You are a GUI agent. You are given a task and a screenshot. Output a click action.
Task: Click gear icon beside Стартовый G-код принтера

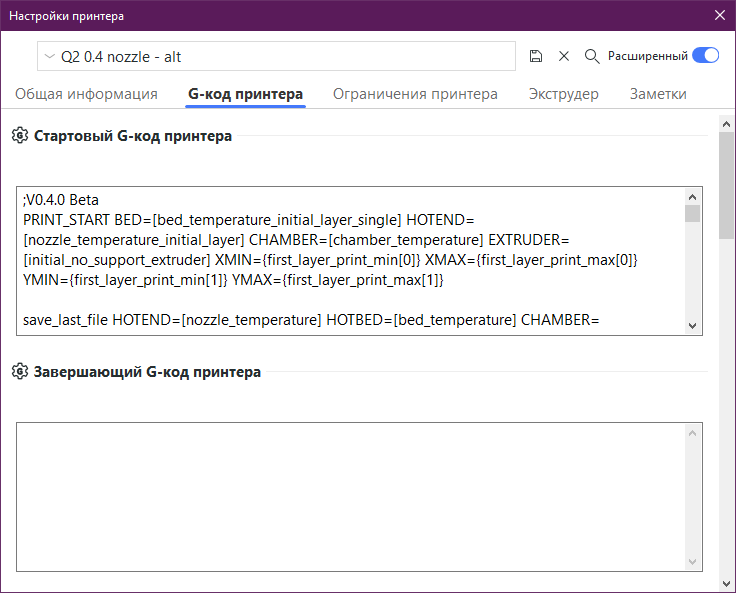(19, 136)
